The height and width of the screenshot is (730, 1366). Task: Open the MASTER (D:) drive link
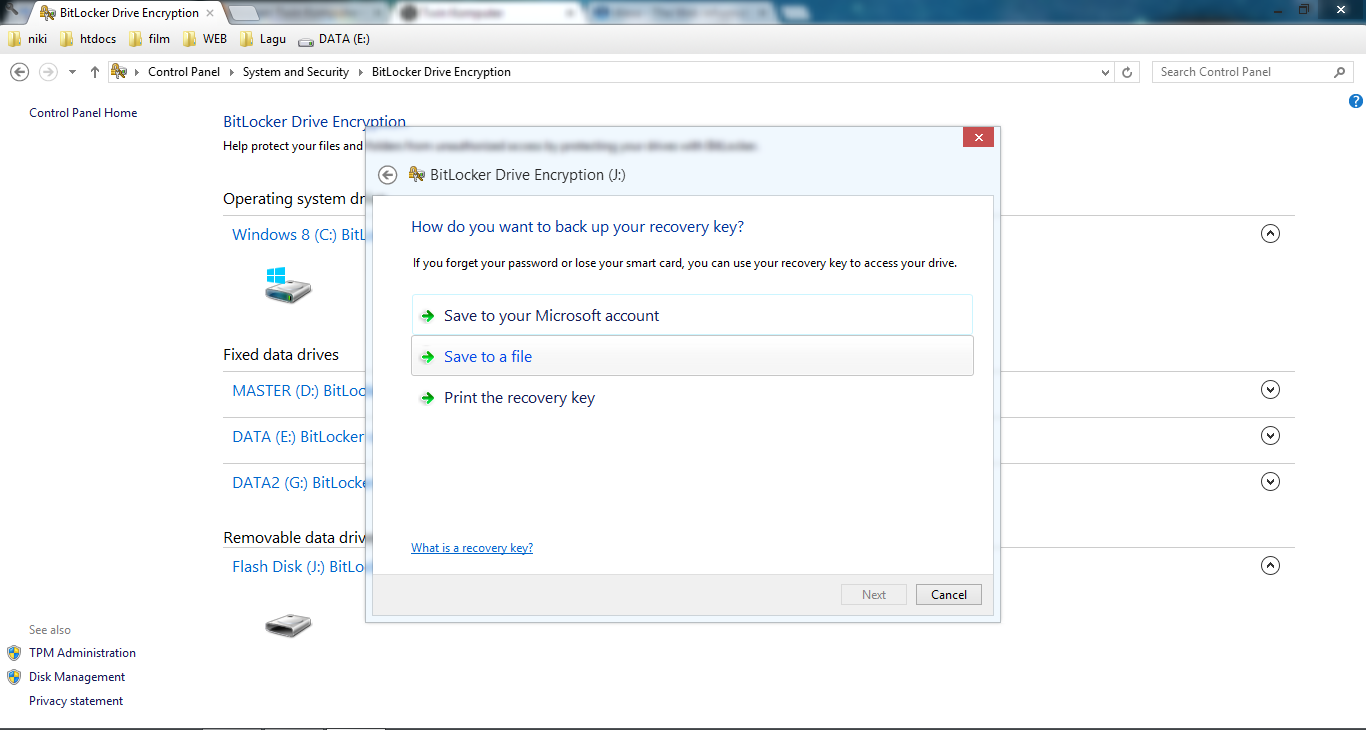click(299, 391)
